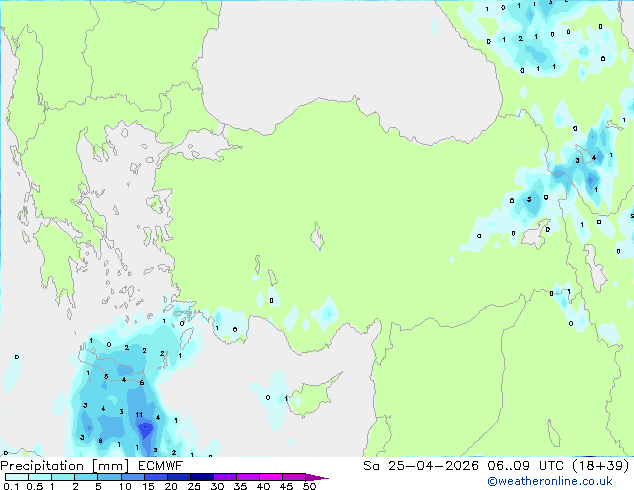
Task: Click the legend scale label '50'
Action: (309, 486)
